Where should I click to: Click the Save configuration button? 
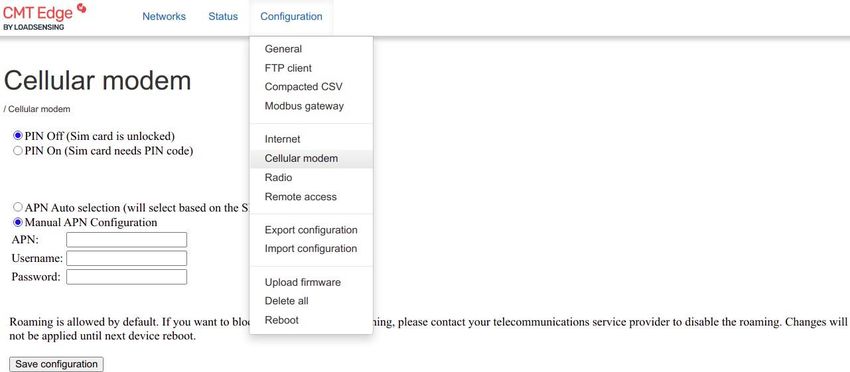[56, 364]
